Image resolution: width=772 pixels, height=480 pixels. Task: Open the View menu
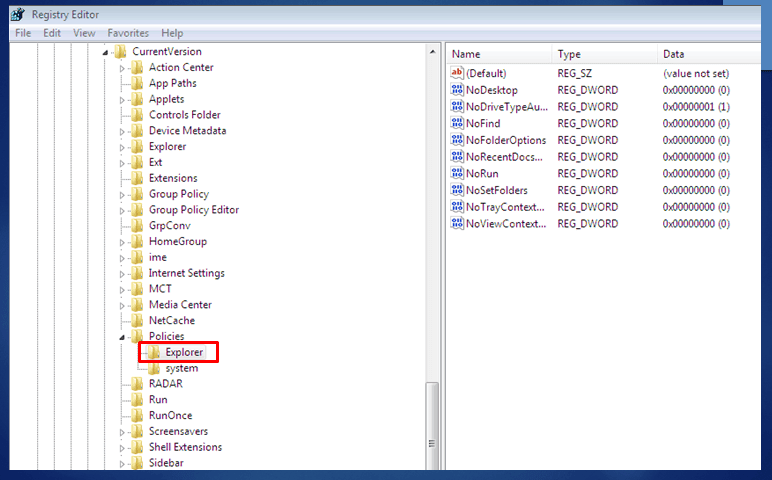[x=84, y=33]
